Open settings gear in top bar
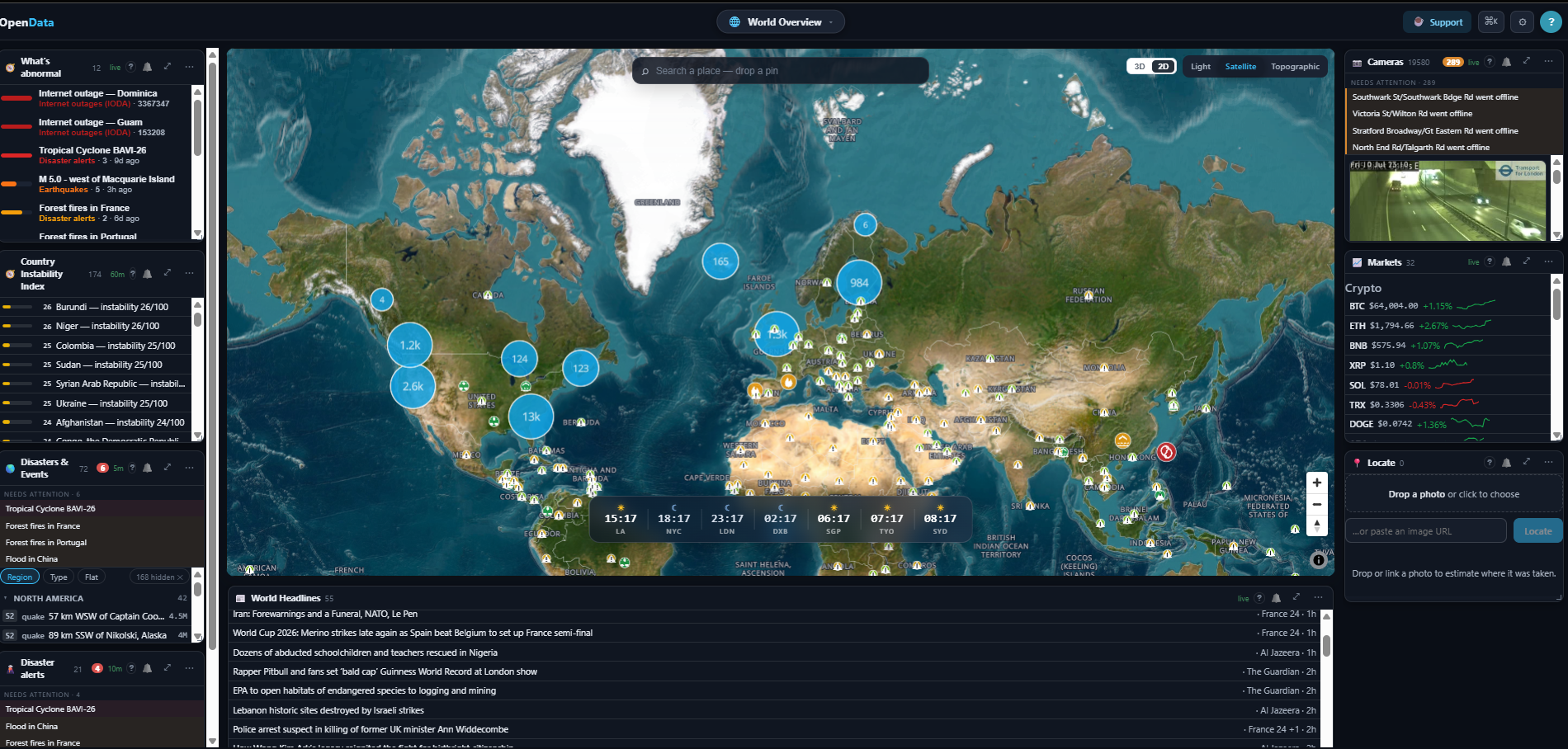The image size is (1568, 749). pyautogui.click(x=1523, y=22)
